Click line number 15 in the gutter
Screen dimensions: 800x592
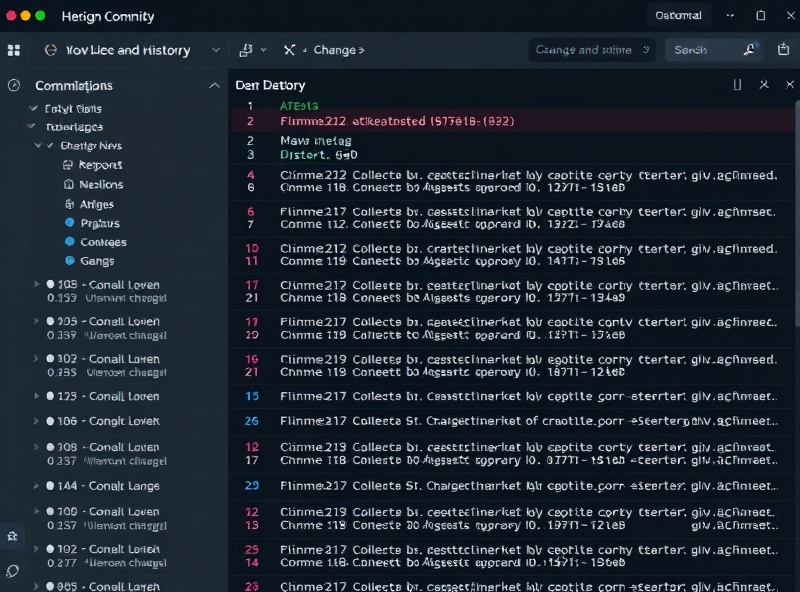point(252,396)
